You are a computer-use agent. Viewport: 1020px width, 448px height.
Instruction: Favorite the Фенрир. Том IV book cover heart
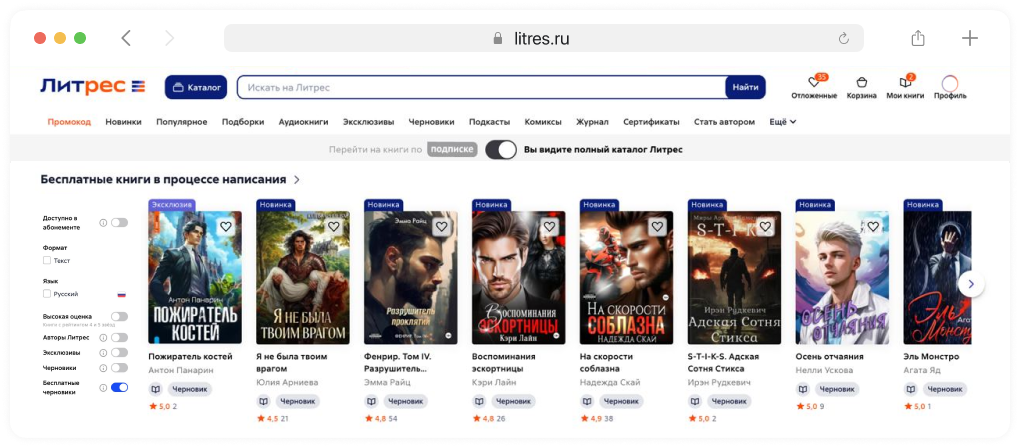point(442,226)
